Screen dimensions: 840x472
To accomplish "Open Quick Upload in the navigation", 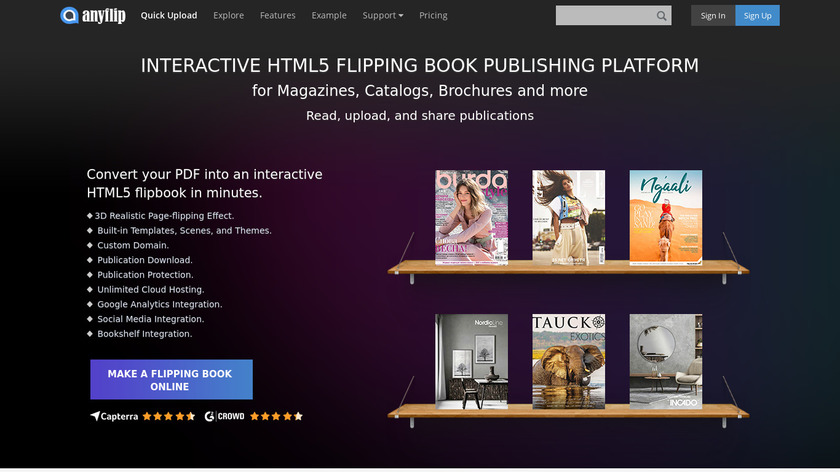I will tap(169, 16).
